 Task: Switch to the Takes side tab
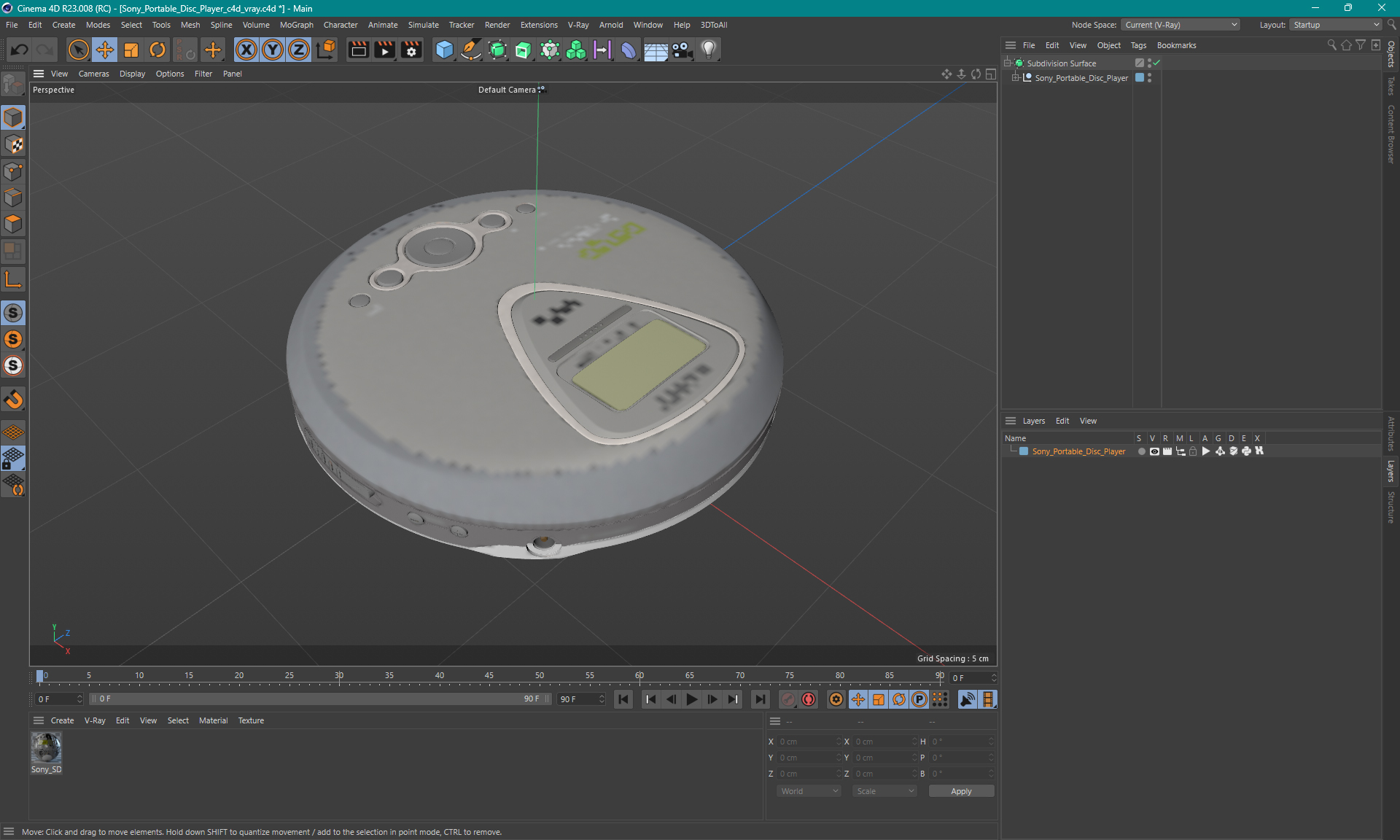(1391, 86)
